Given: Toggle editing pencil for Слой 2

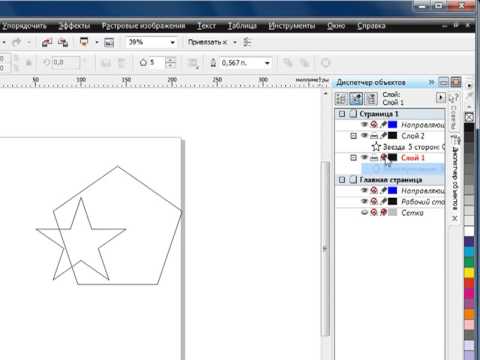Looking at the screenshot, I should 383,136.
